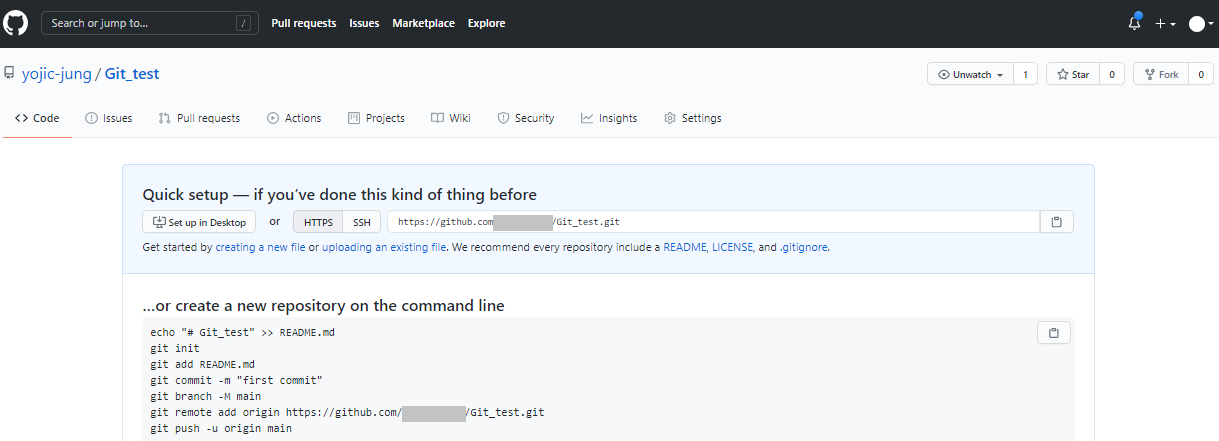
Task: Click the git init command line
Action: (x=175, y=348)
